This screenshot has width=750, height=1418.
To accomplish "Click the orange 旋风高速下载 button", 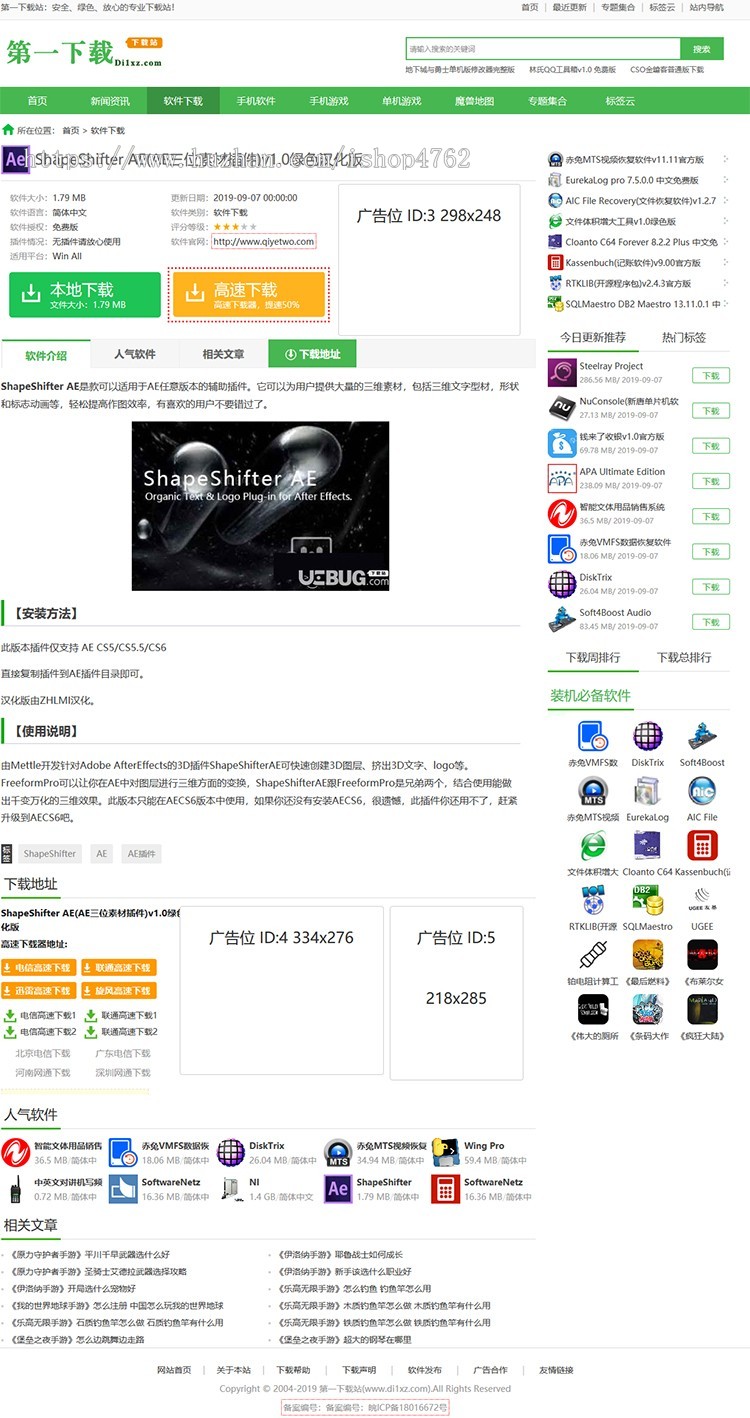I will click(119, 991).
